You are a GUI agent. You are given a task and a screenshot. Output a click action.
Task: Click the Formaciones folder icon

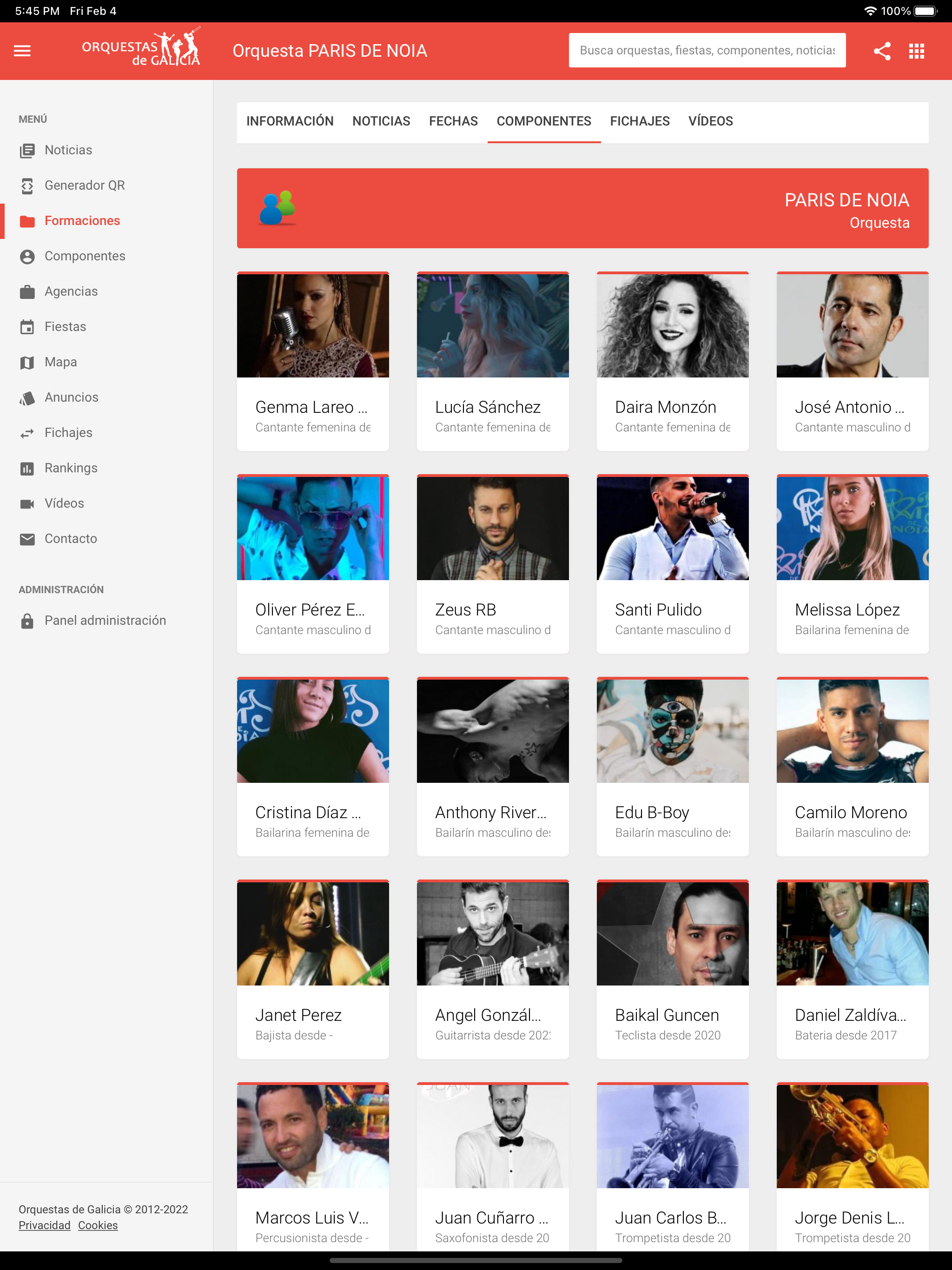click(27, 221)
